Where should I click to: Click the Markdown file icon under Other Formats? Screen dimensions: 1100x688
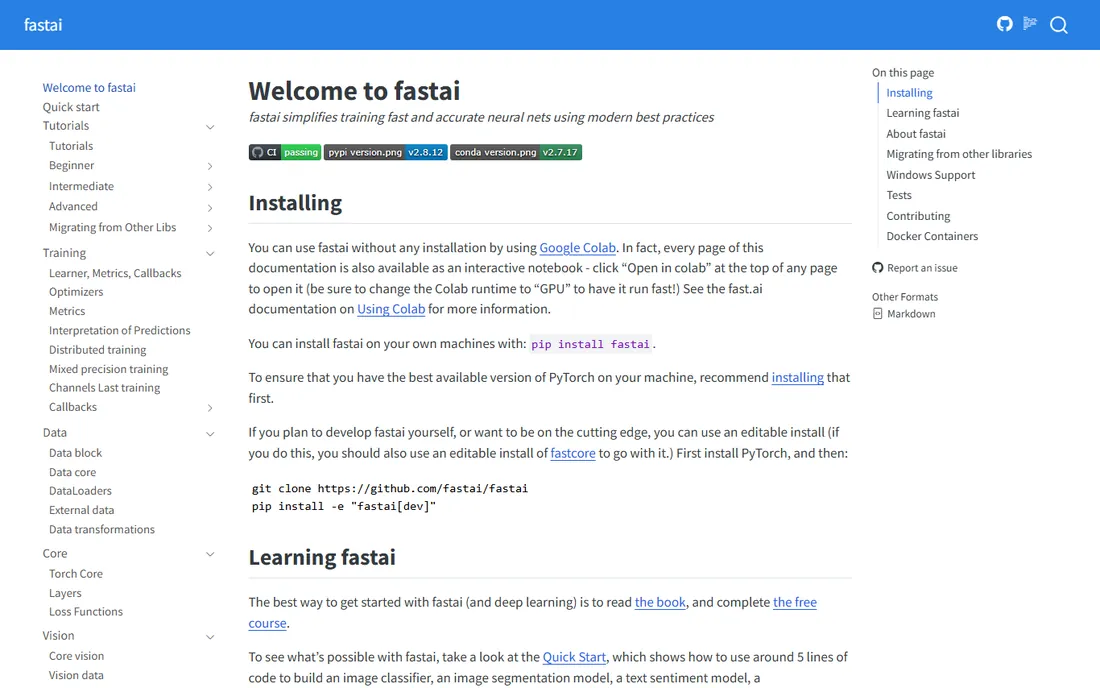877,313
